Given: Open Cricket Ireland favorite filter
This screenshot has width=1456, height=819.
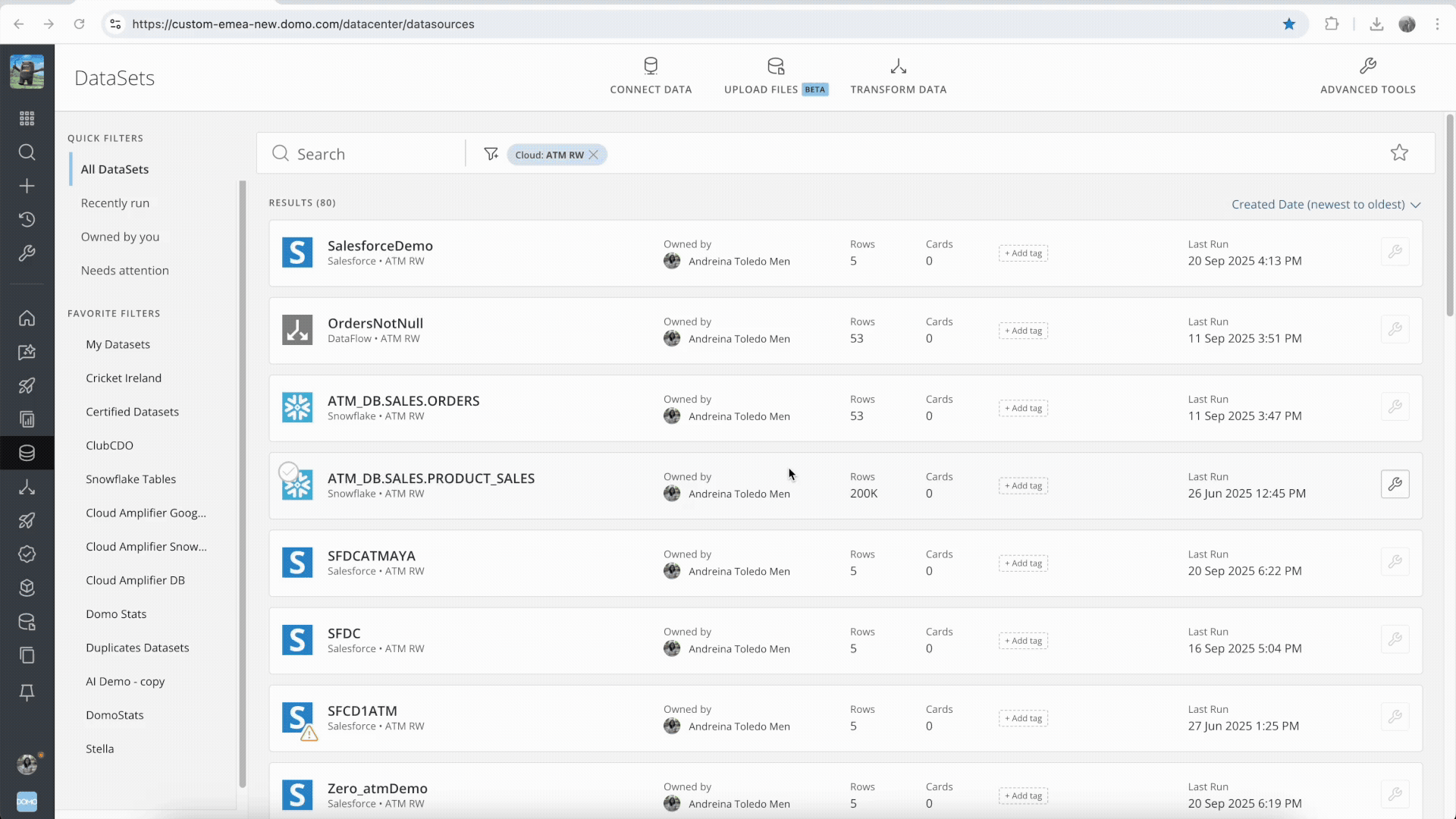Looking at the screenshot, I should coord(124,378).
